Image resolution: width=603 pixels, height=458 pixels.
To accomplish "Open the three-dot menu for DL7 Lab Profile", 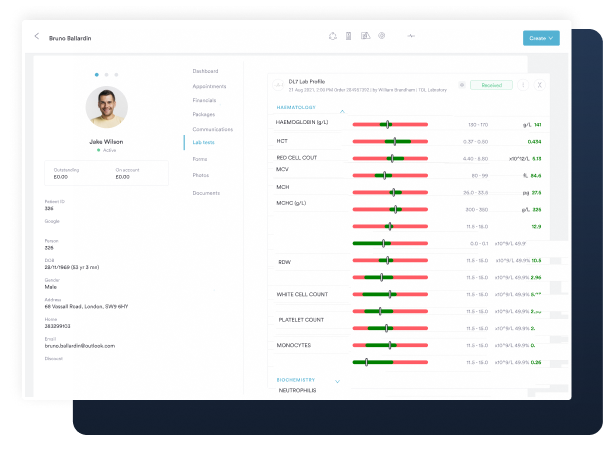I will click(x=523, y=85).
